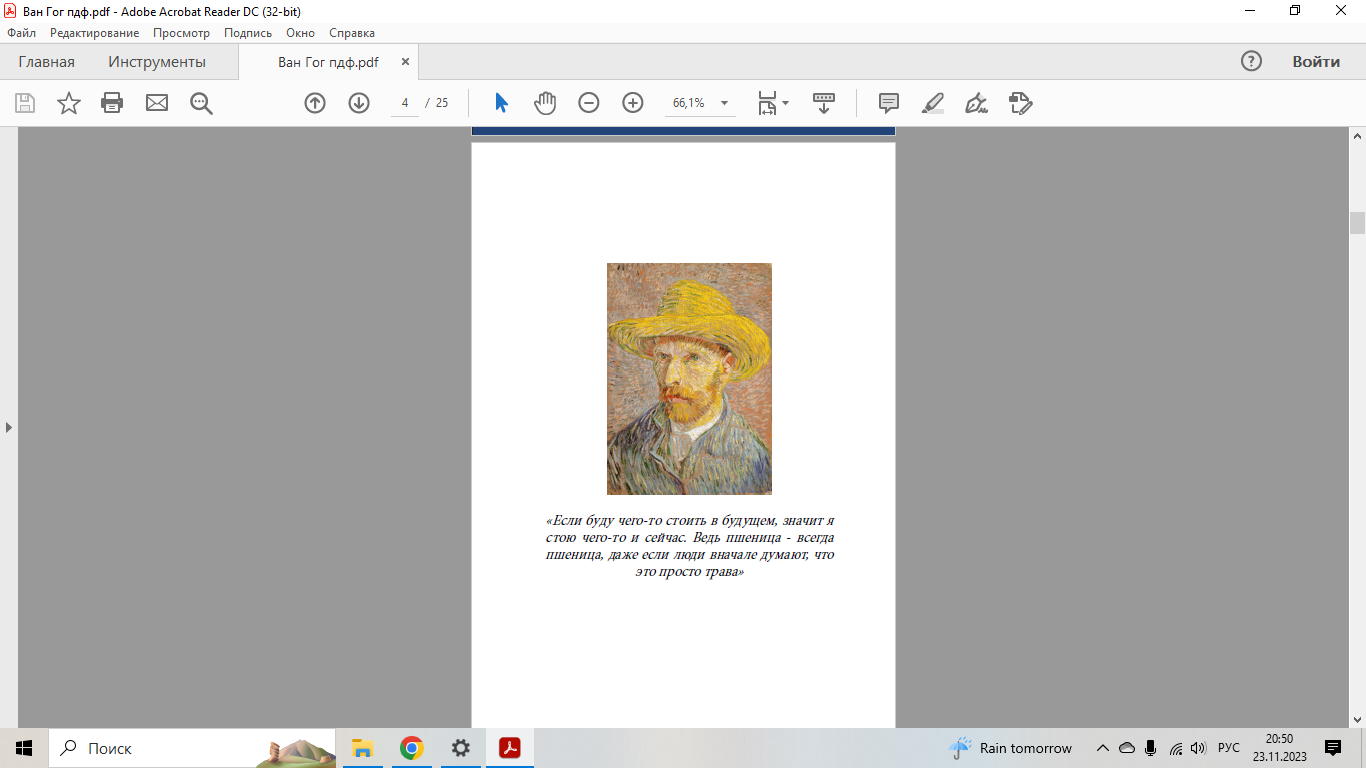Screen dimensions: 1366x768
Task: Click the page number input field
Action: pyautogui.click(x=405, y=103)
